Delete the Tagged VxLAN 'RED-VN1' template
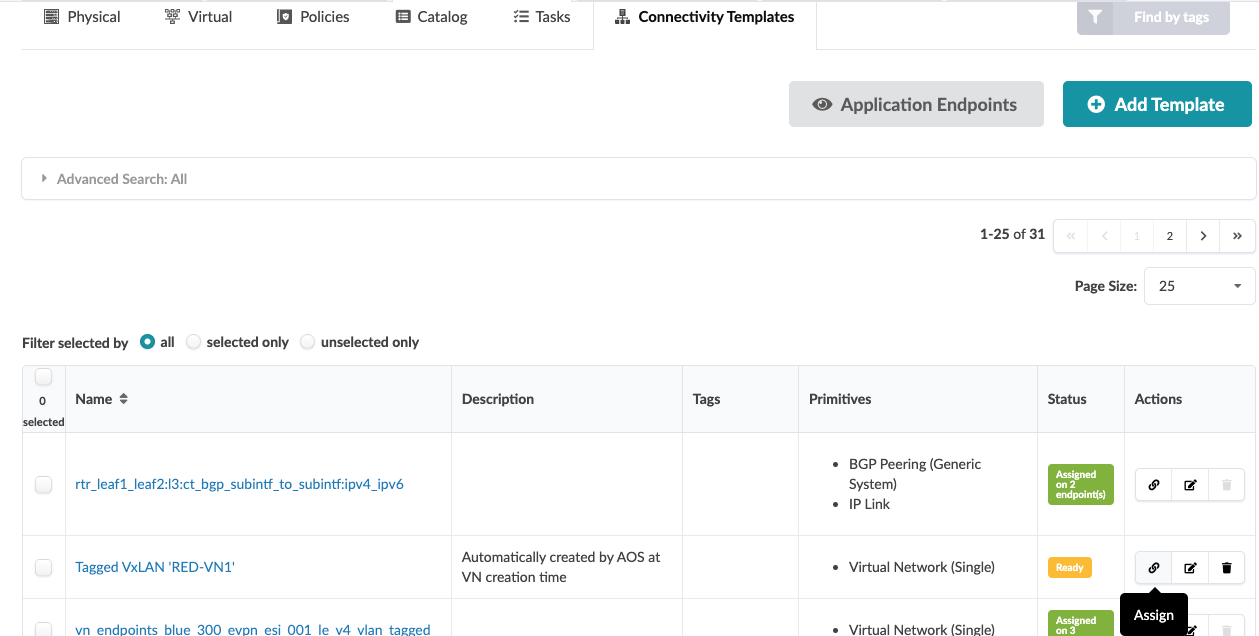This screenshot has width=1259, height=636. (1226, 567)
